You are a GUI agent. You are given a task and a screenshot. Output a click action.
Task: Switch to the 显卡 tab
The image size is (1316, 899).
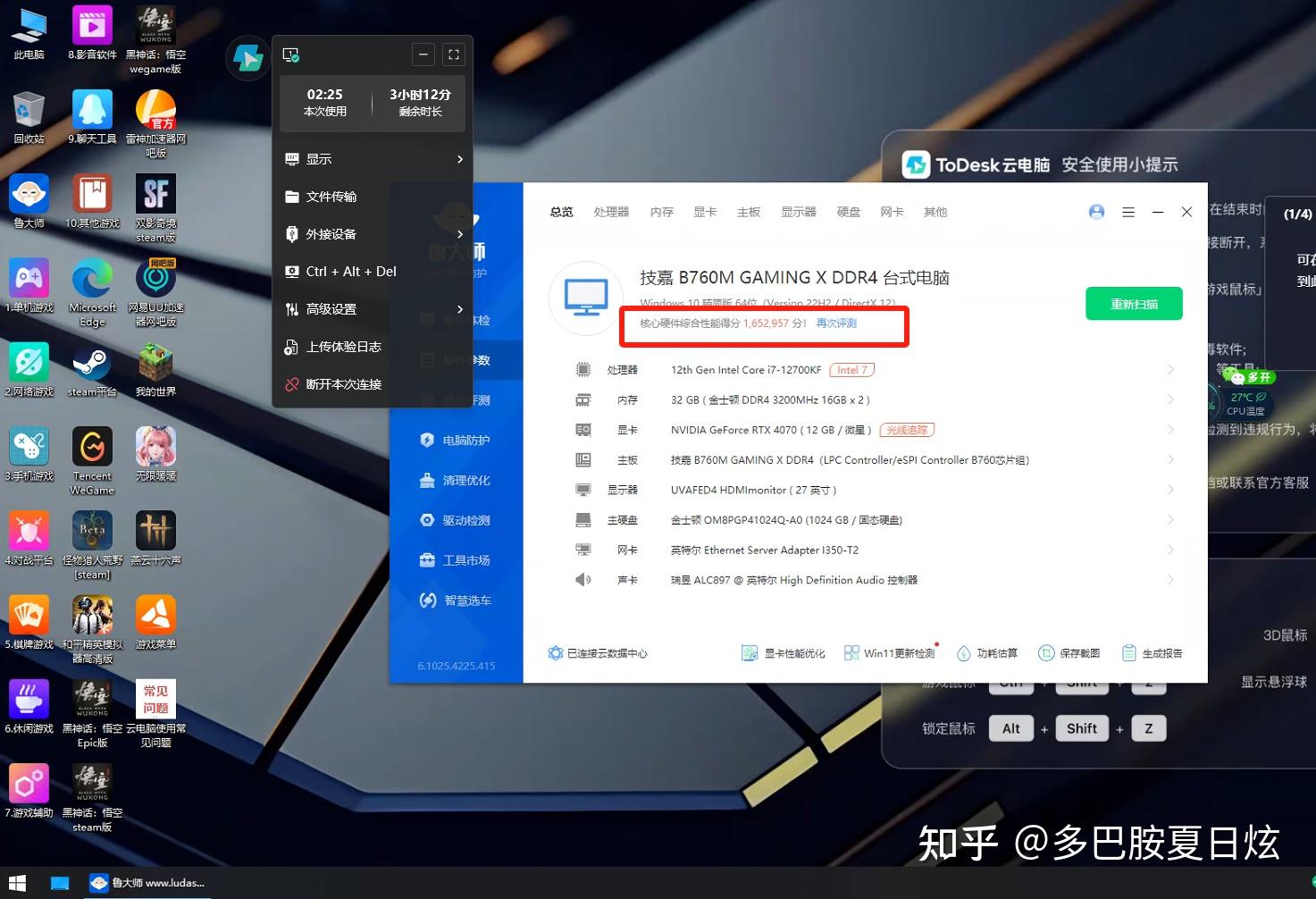tap(705, 212)
